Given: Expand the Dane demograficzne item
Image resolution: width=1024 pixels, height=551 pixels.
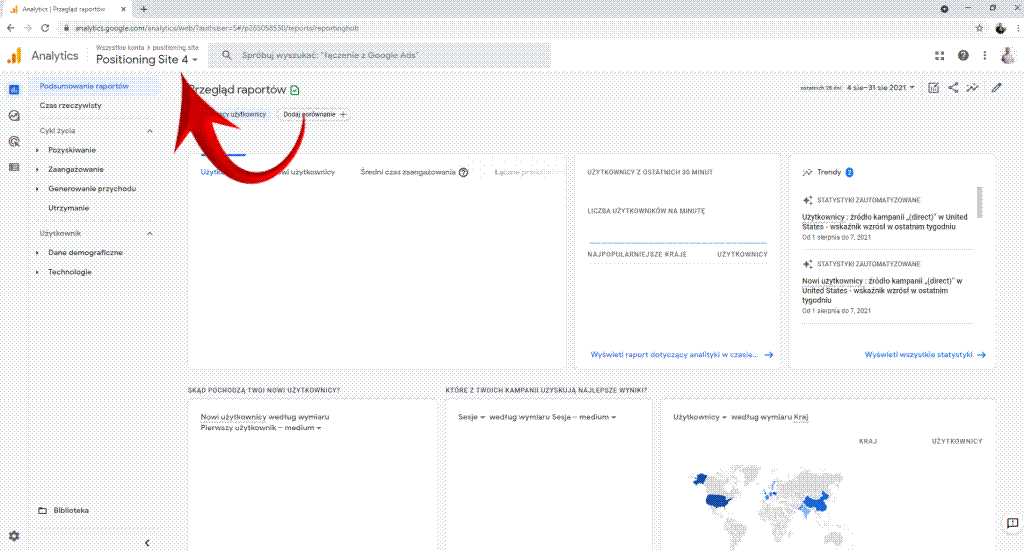Looking at the screenshot, I should coord(37,253).
